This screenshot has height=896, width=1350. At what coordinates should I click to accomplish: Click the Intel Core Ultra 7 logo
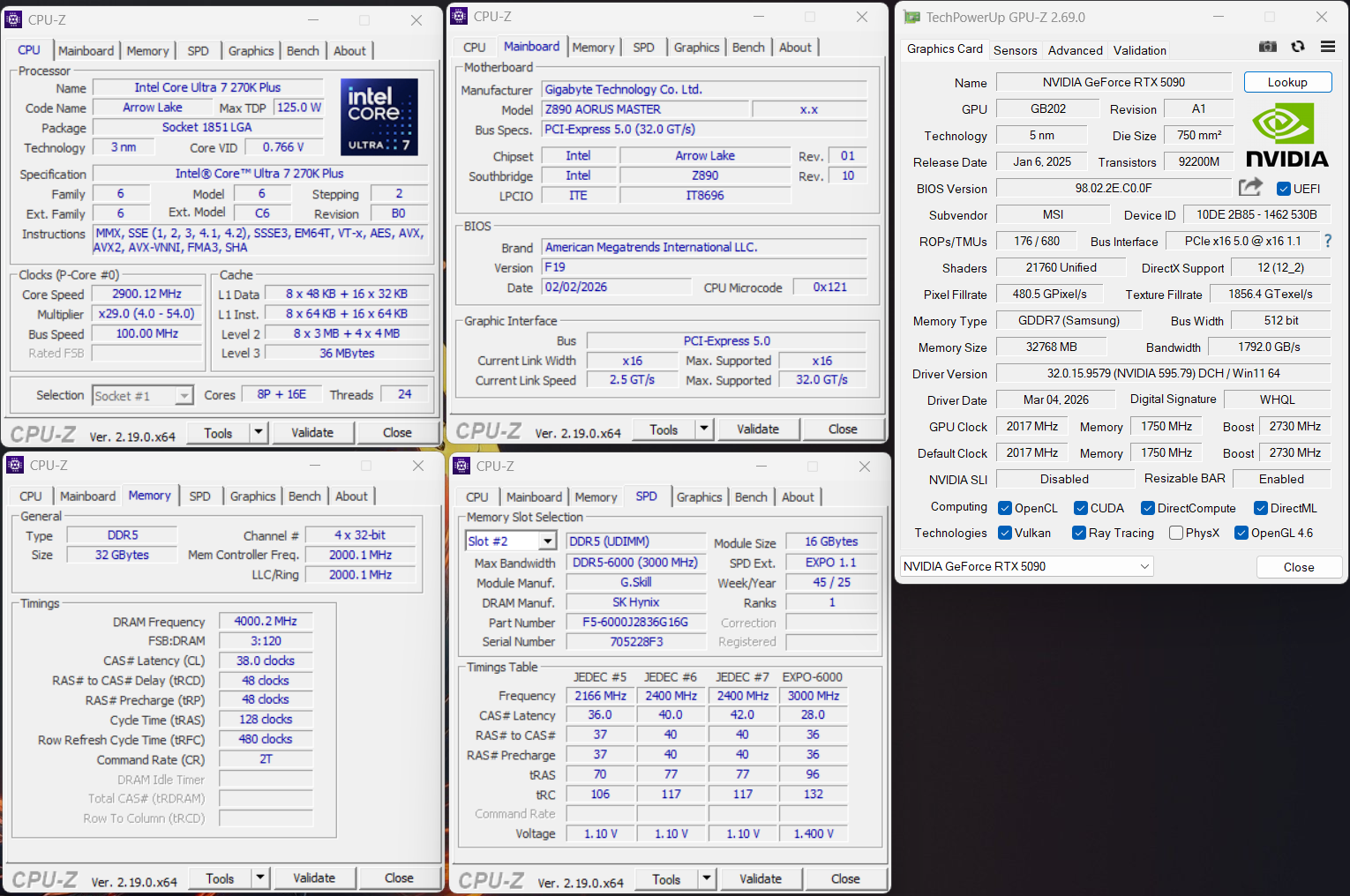pyautogui.click(x=379, y=117)
